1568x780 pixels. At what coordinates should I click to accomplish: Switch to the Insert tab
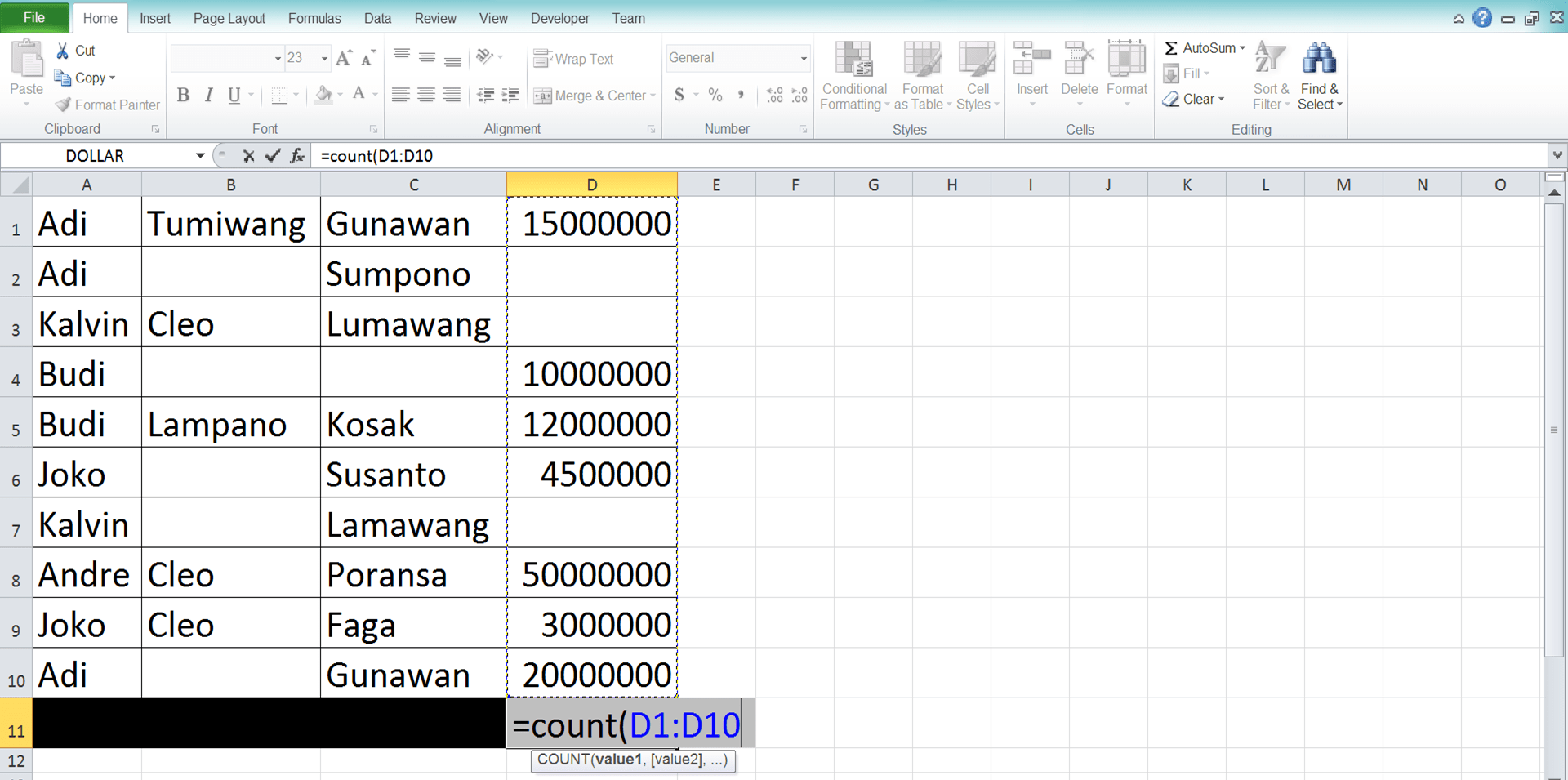pyautogui.click(x=155, y=18)
